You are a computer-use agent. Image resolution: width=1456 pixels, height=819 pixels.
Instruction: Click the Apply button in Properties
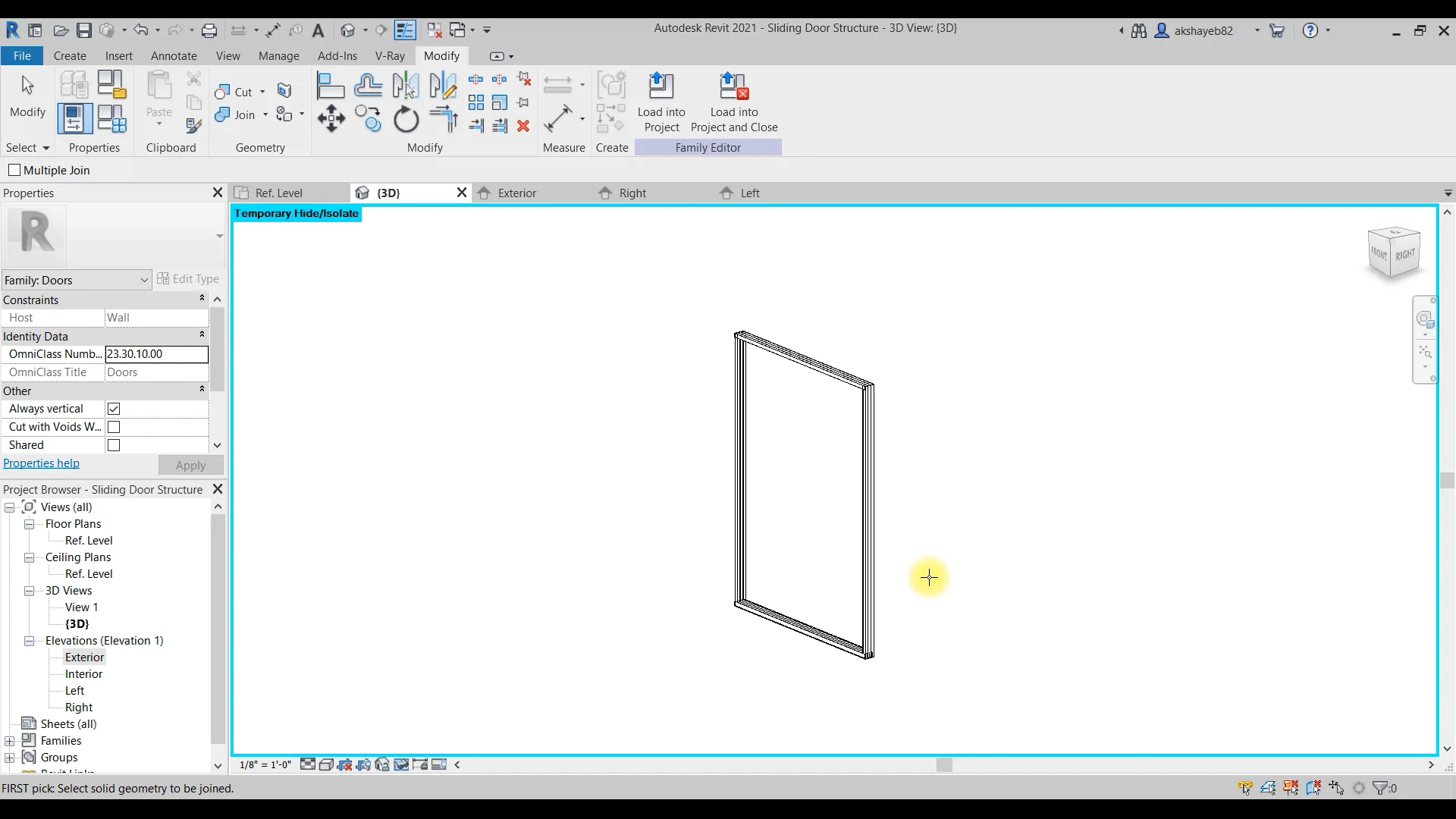(x=190, y=466)
